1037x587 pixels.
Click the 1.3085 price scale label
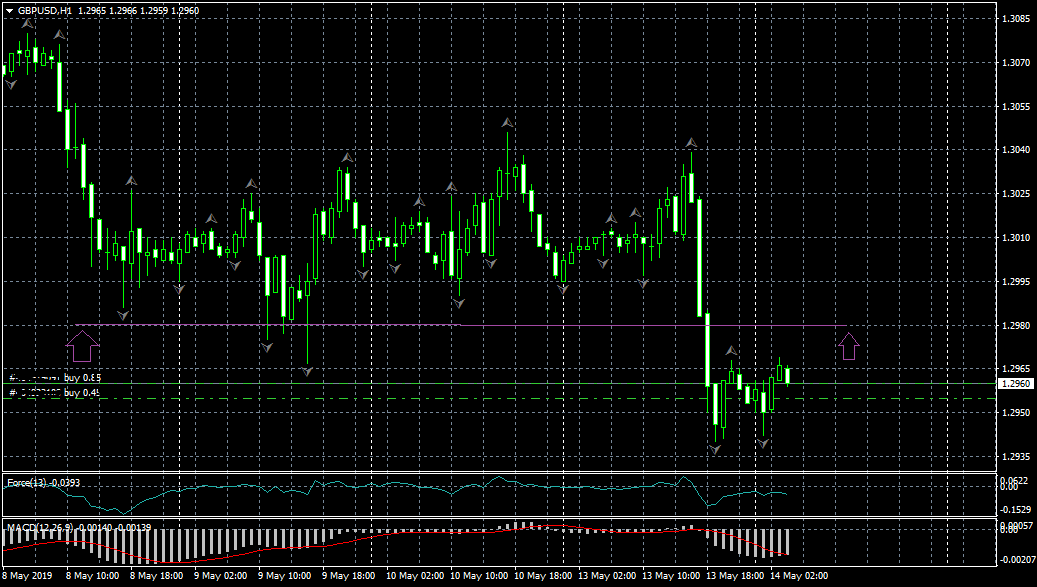click(x=1016, y=19)
